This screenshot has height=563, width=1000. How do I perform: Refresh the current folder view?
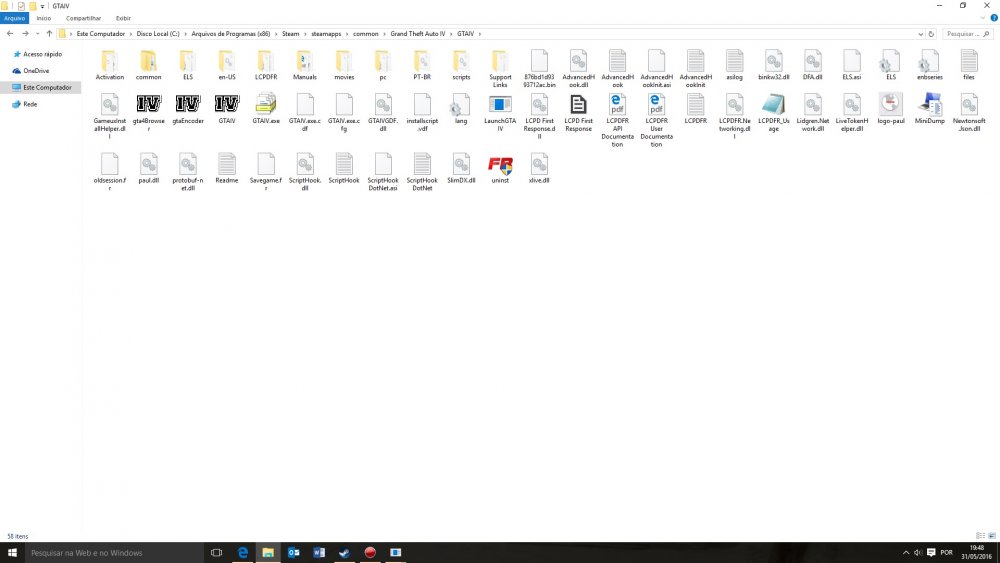tap(931, 34)
